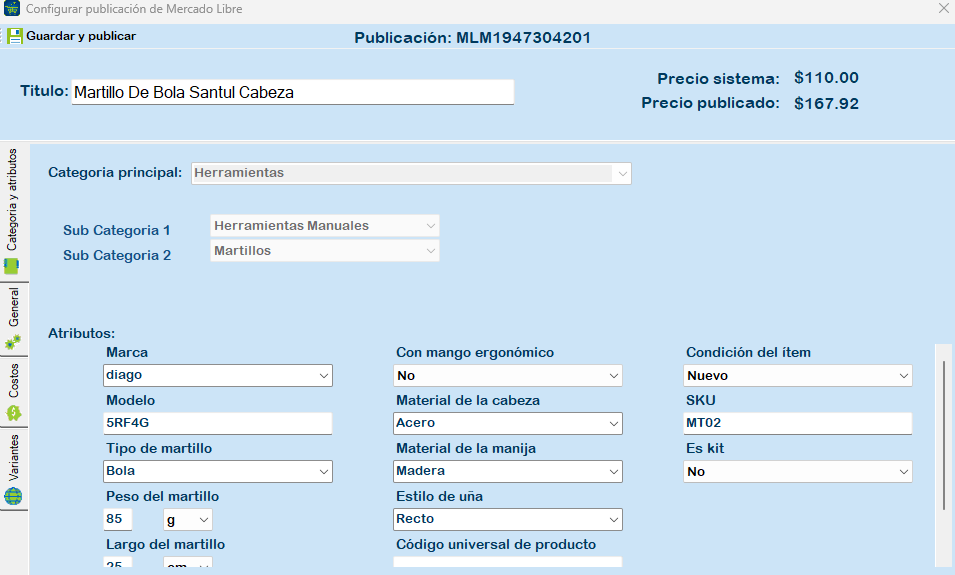The width and height of the screenshot is (955, 575).
Task: Close the Configurar publicación window
Action: (x=942, y=9)
